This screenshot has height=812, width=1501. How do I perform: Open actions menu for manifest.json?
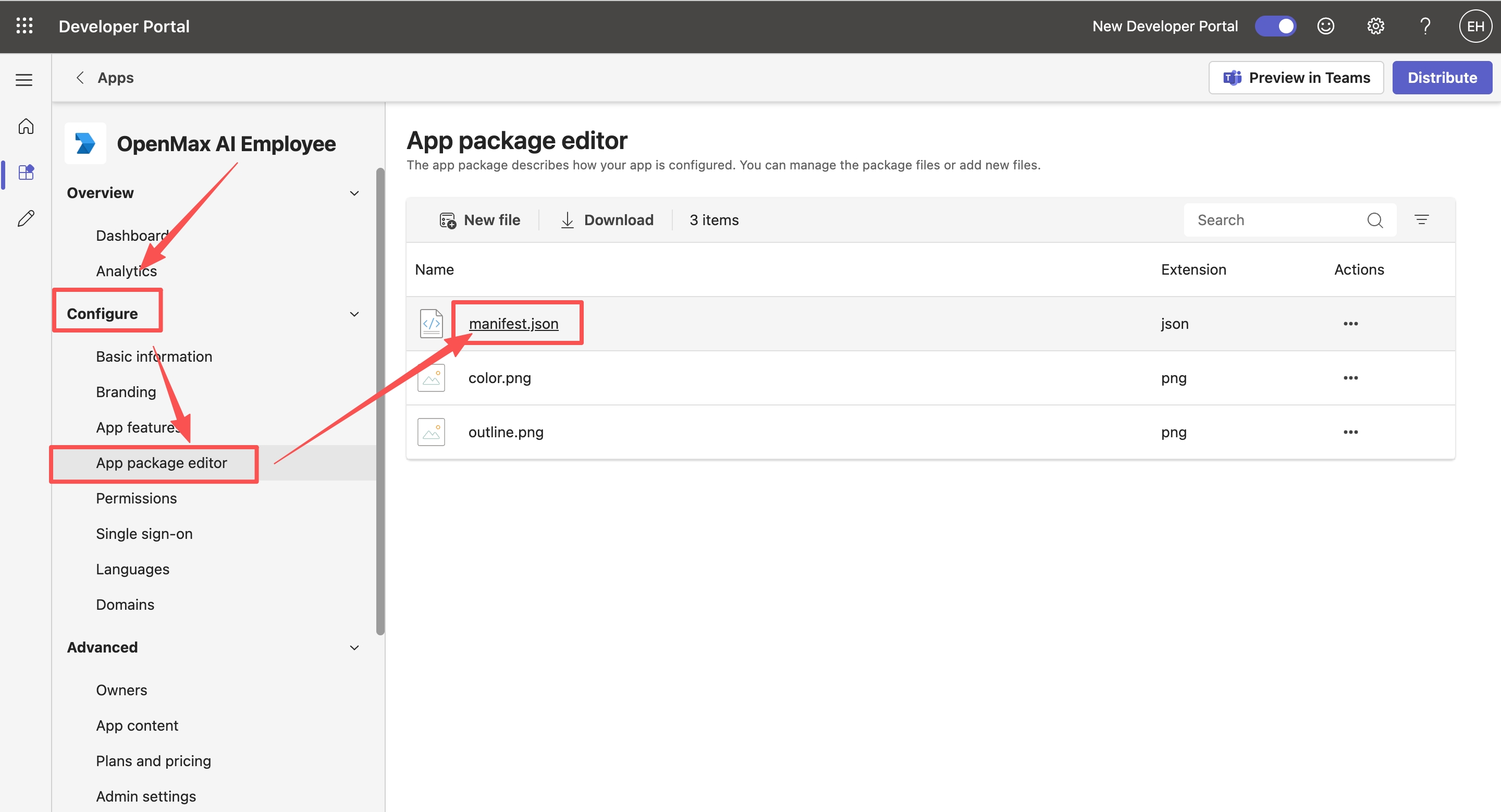[x=1351, y=323]
